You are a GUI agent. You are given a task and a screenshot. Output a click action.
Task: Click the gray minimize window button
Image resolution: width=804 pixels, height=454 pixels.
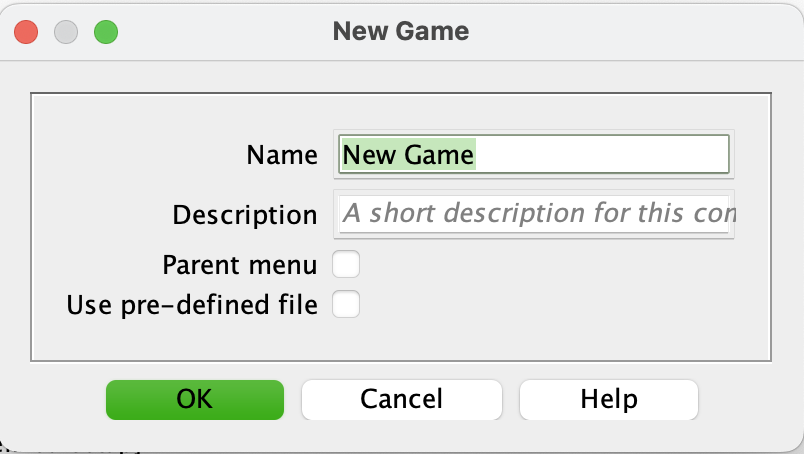point(66,32)
